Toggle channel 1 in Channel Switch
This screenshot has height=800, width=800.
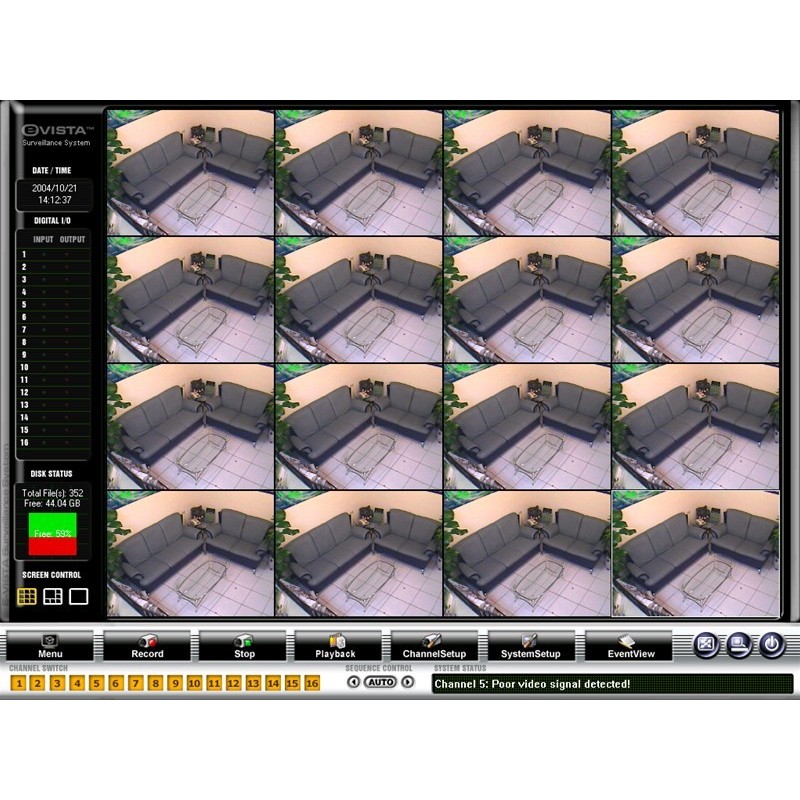(18, 683)
